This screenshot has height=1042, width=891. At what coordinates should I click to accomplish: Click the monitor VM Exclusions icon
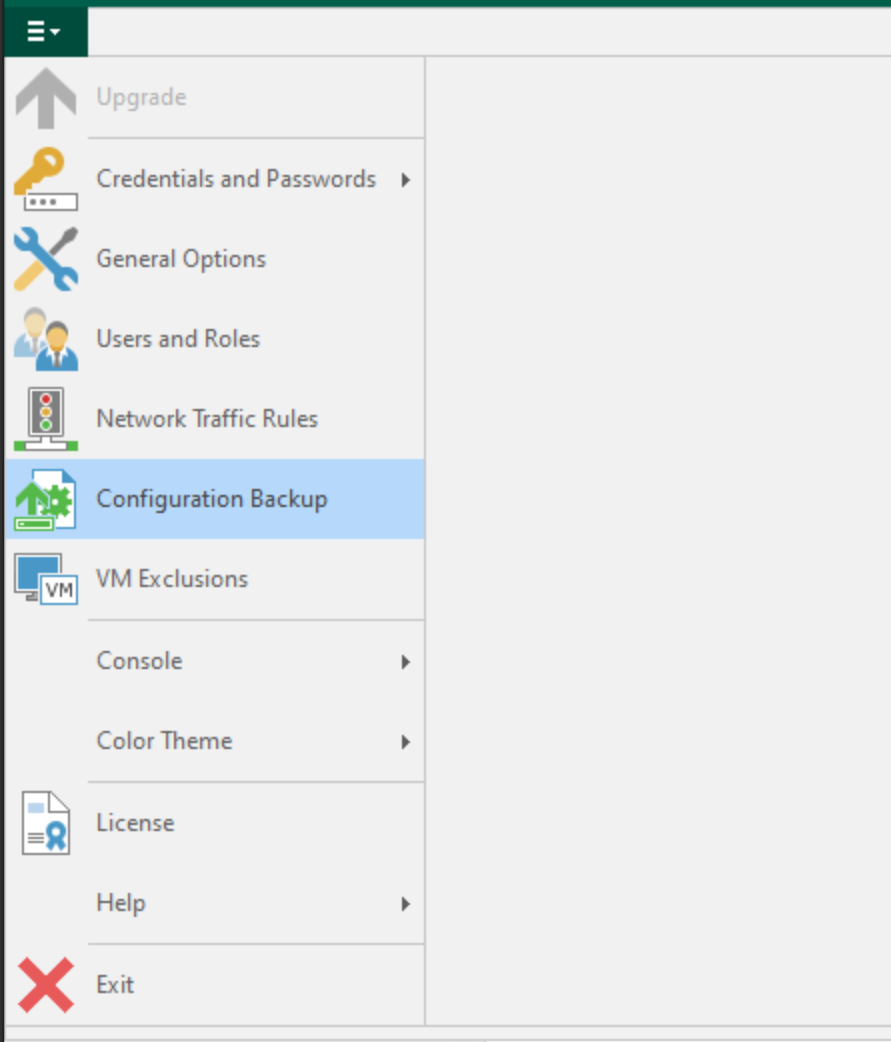tap(46, 579)
